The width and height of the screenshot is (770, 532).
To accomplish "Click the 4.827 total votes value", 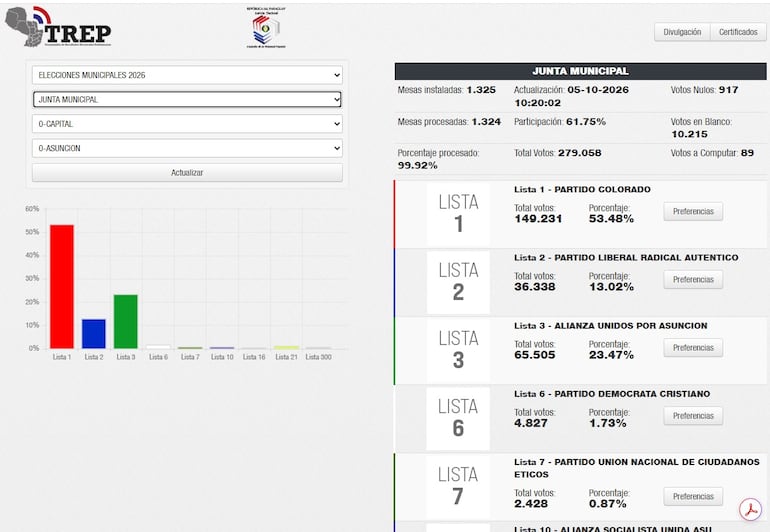I will click(531, 423).
